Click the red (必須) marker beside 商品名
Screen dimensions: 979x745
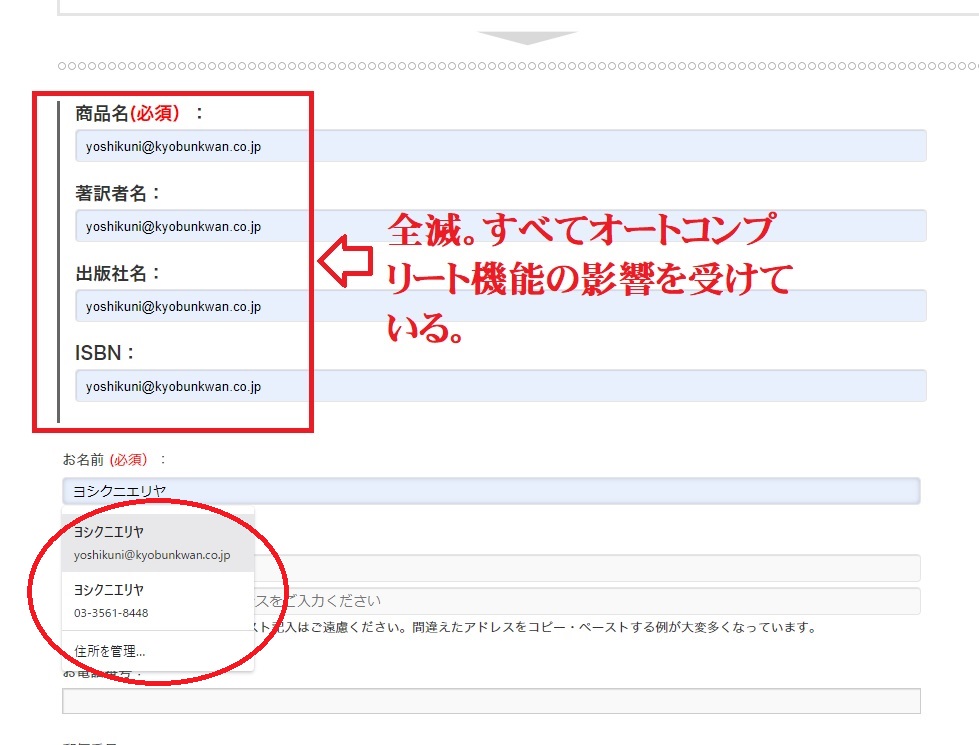[155, 113]
